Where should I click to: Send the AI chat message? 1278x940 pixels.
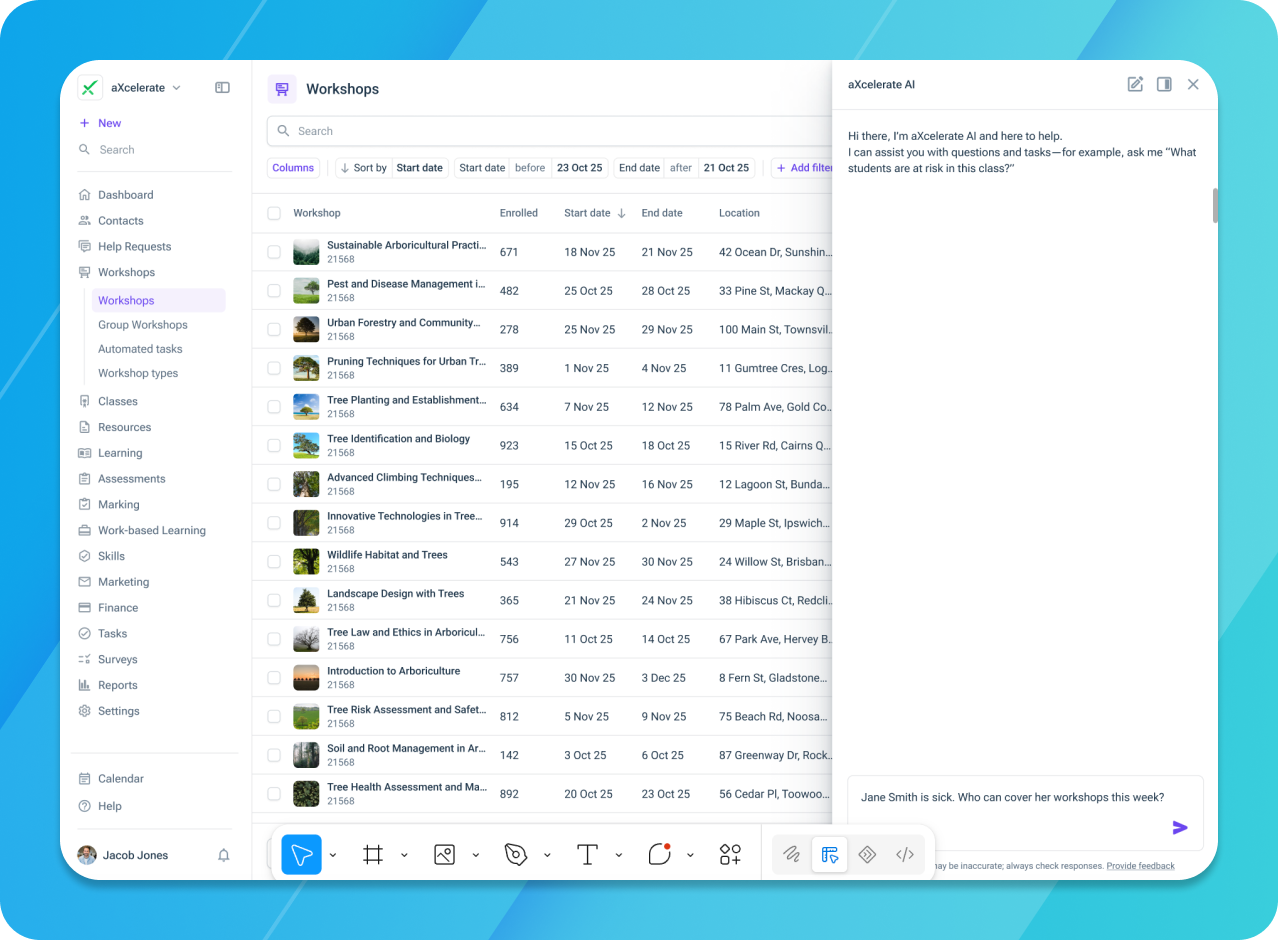tap(1180, 827)
